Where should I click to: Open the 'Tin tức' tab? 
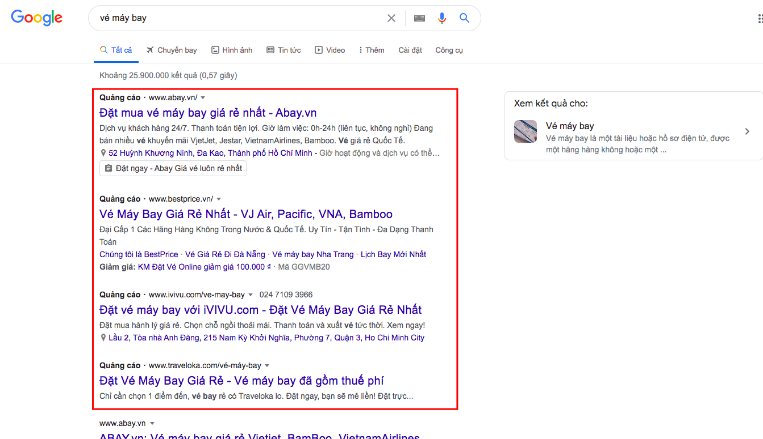pyautogui.click(x=284, y=50)
